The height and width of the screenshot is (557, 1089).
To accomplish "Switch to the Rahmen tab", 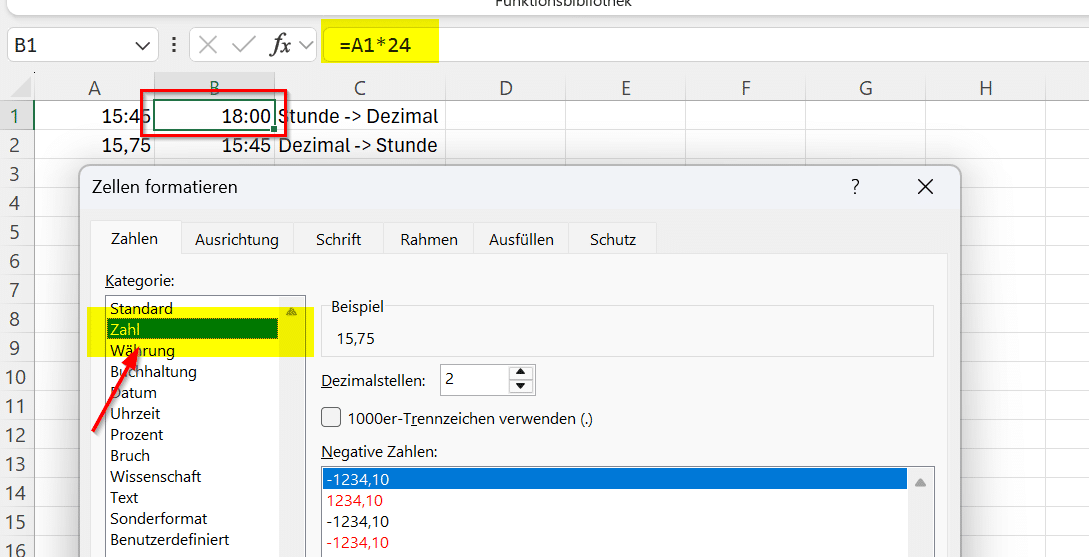I will tap(429, 240).
